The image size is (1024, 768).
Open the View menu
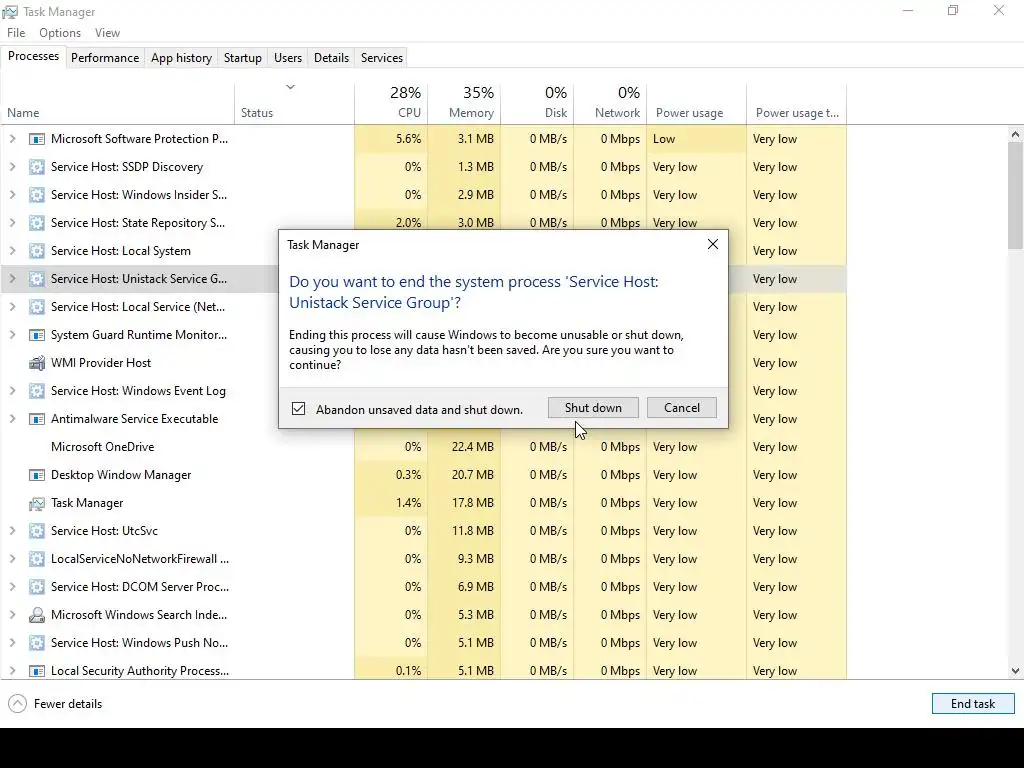(x=107, y=33)
